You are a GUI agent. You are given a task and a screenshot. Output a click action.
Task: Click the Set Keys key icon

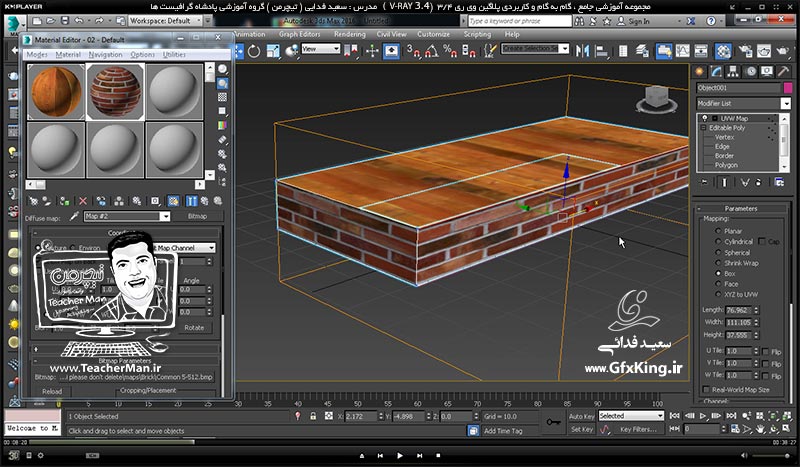tap(553, 422)
